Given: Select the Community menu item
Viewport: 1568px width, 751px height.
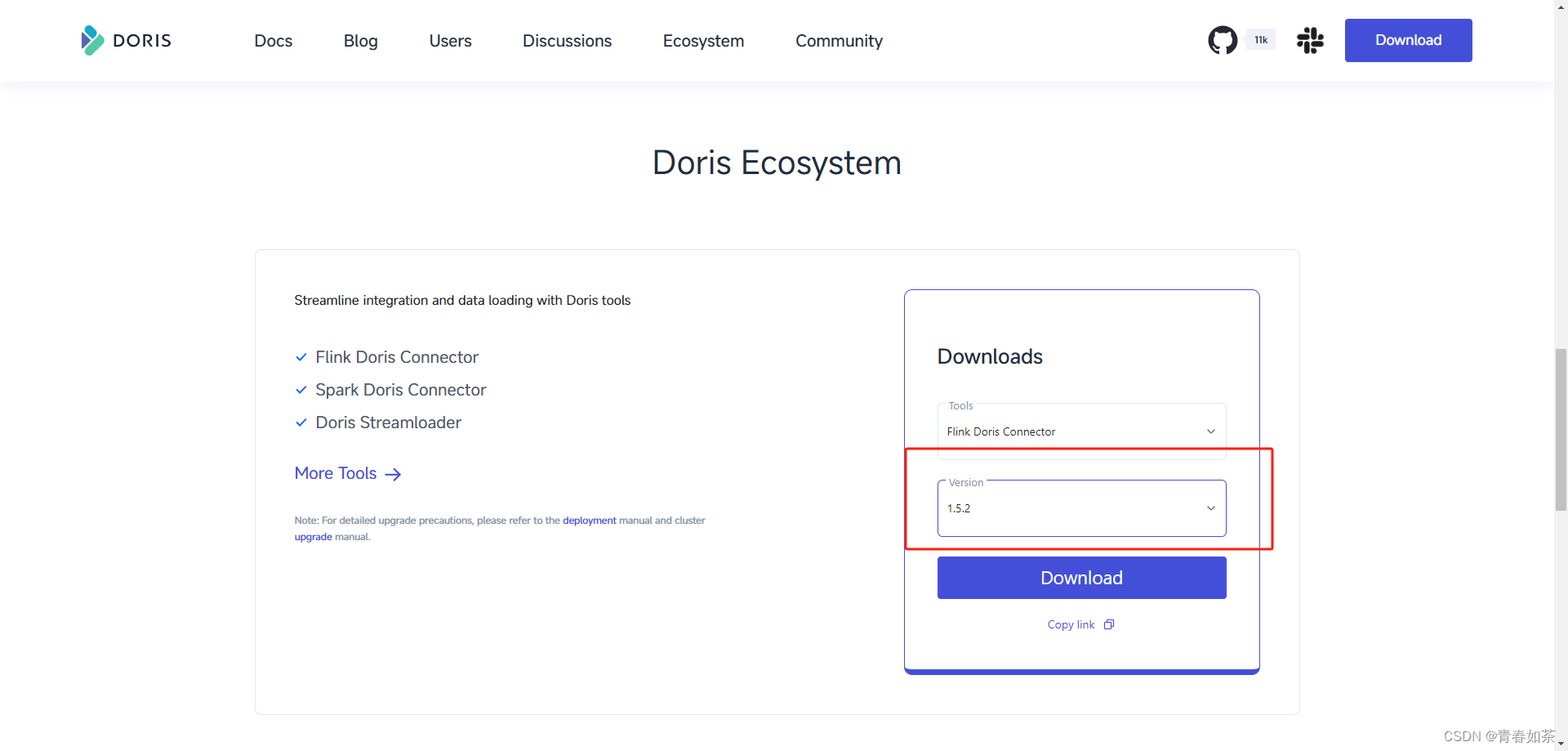Looking at the screenshot, I should tap(839, 40).
